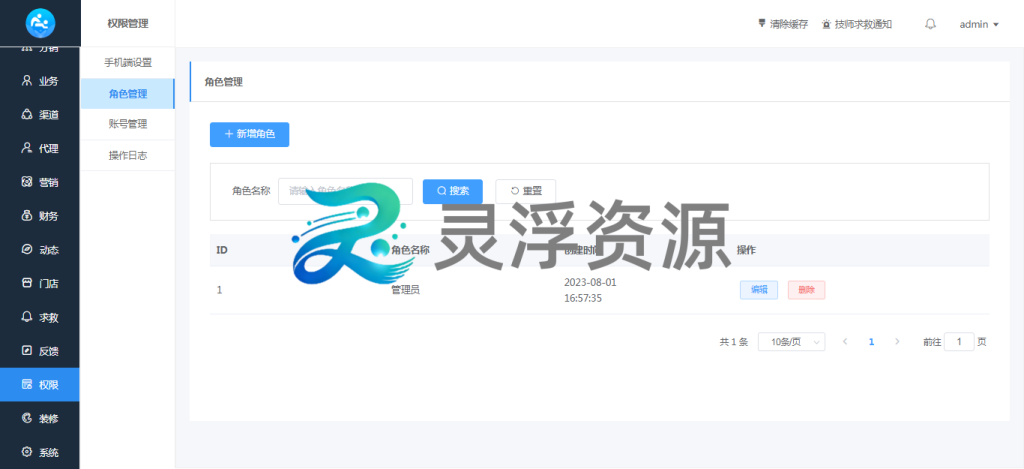This screenshot has height=469, width=1024.
Task: Open the 财务 sidebar section
Action: [40, 216]
